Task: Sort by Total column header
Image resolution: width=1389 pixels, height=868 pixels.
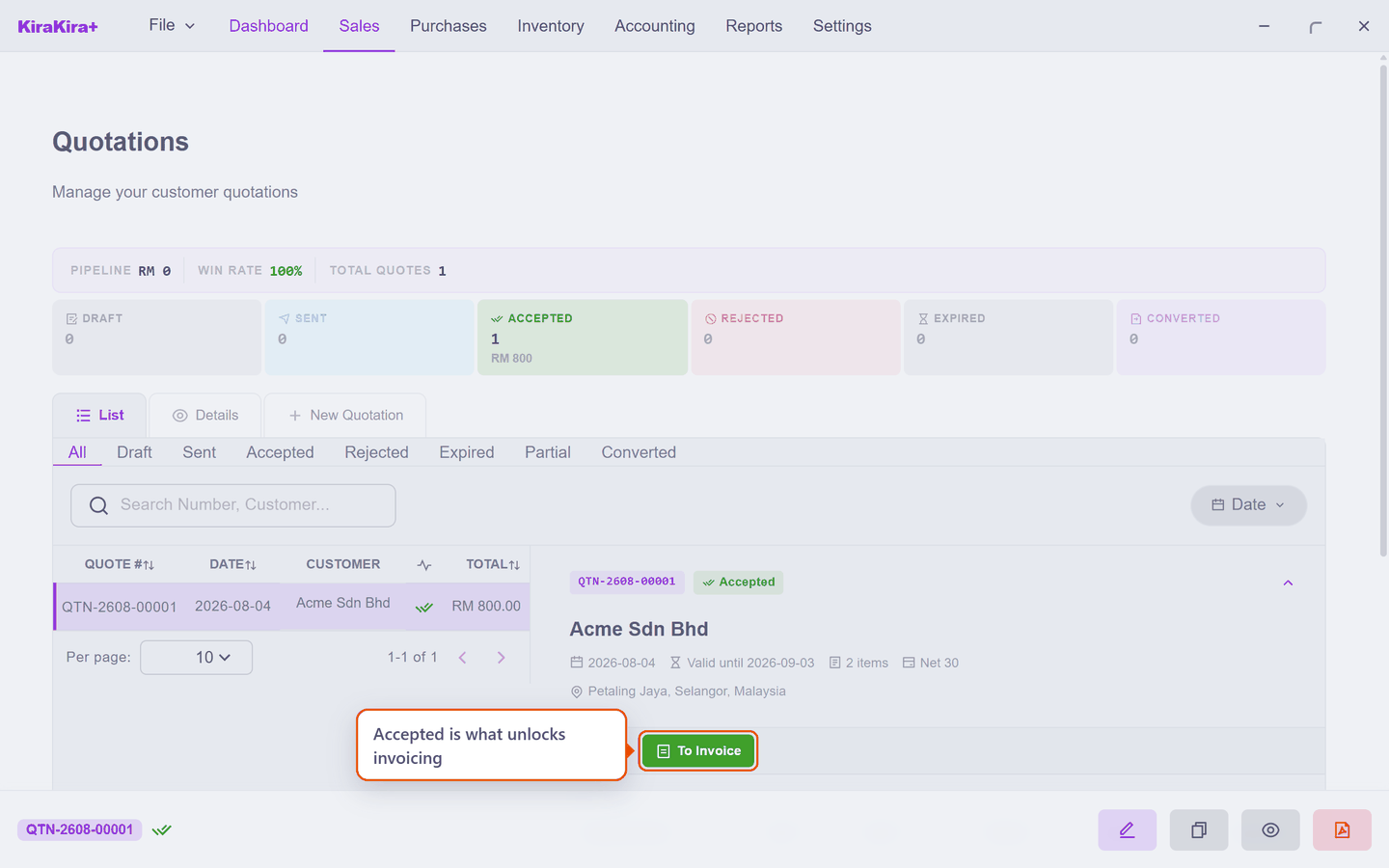Action: coord(493,564)
